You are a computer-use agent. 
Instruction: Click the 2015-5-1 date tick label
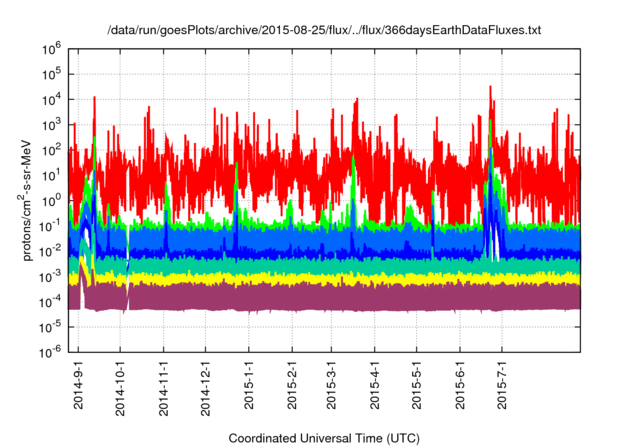pos(416,385)
